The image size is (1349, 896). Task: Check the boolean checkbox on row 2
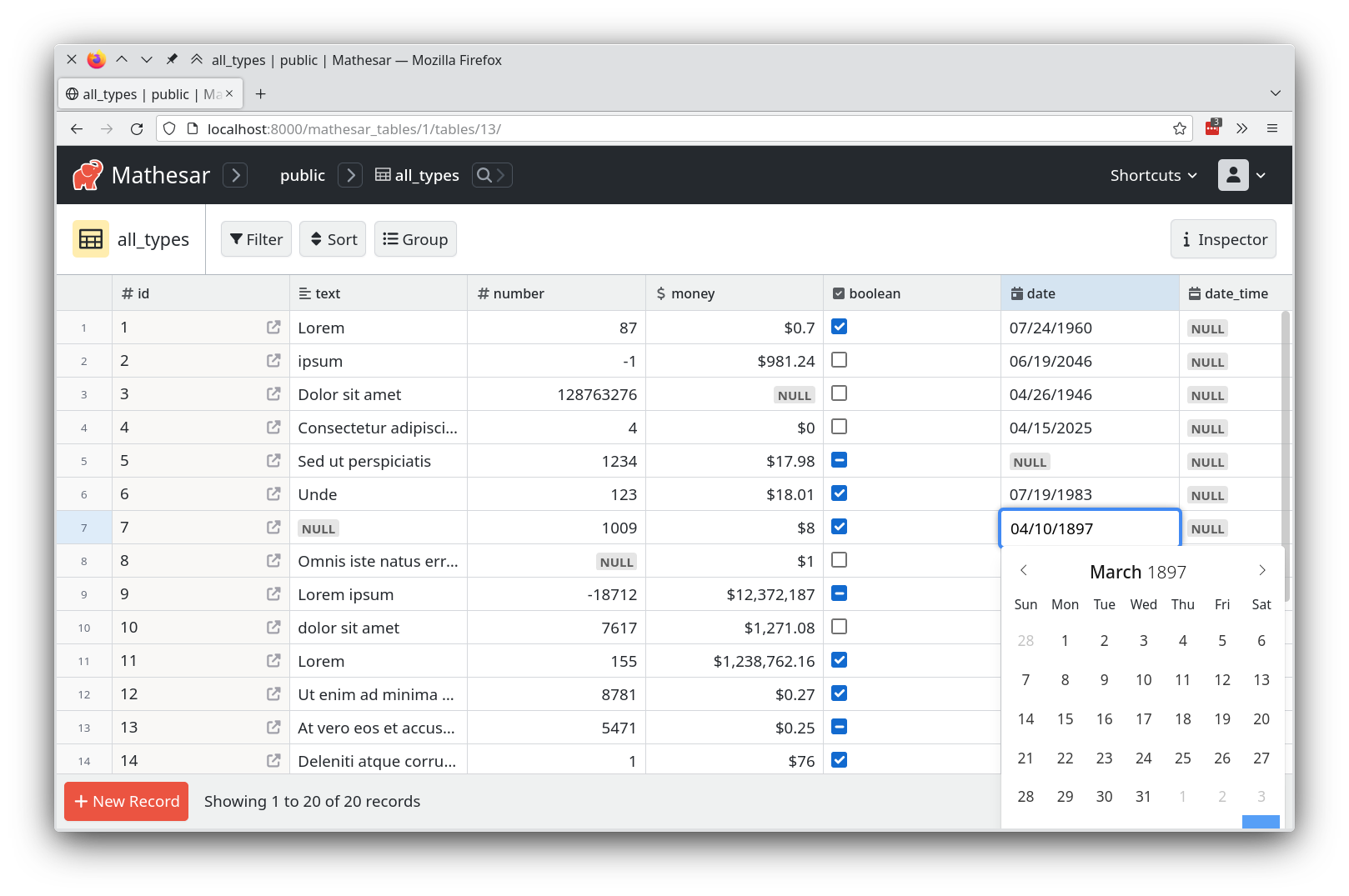tap(839, 360)
